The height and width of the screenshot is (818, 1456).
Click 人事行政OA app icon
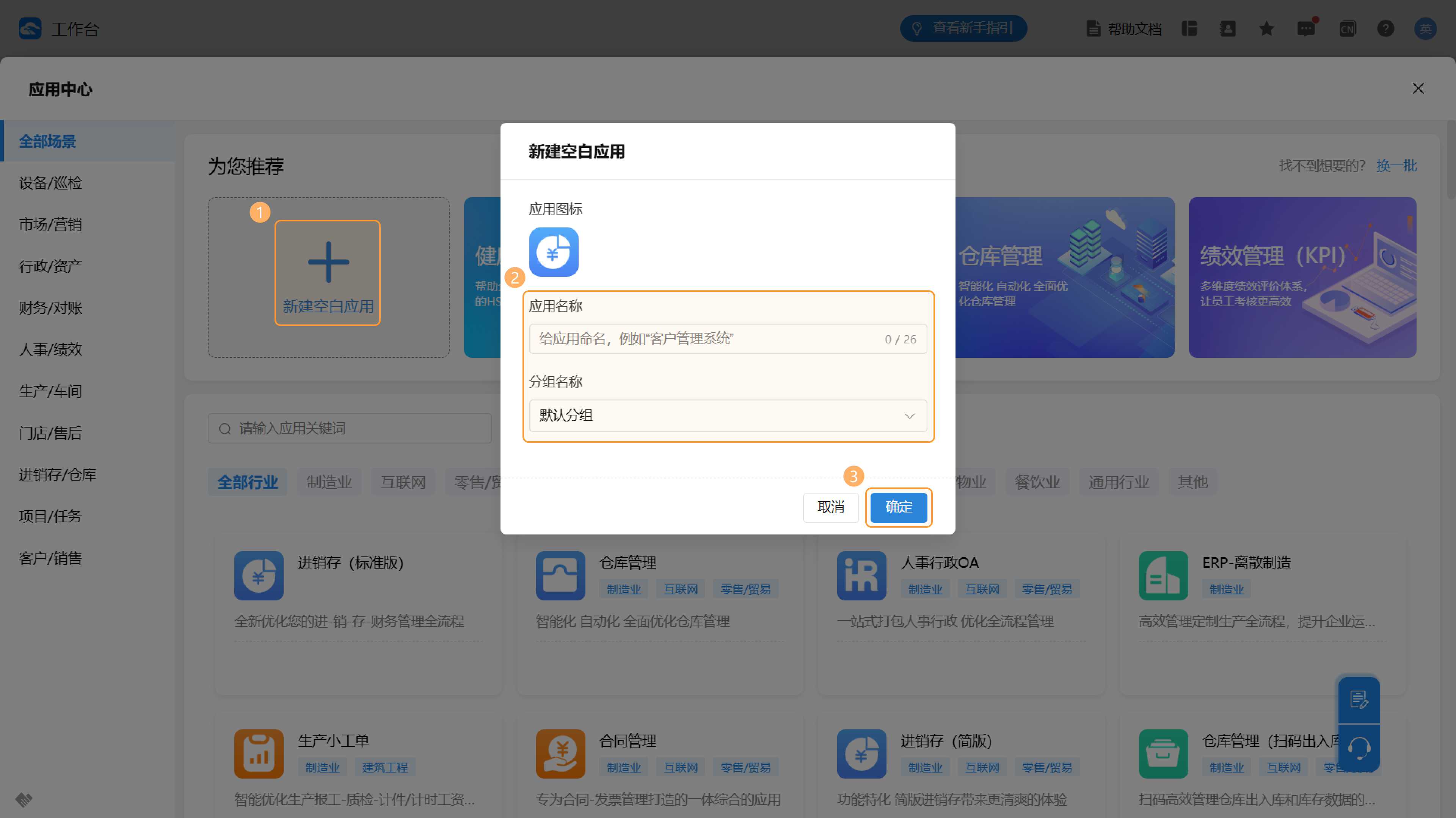pos(861,576)
